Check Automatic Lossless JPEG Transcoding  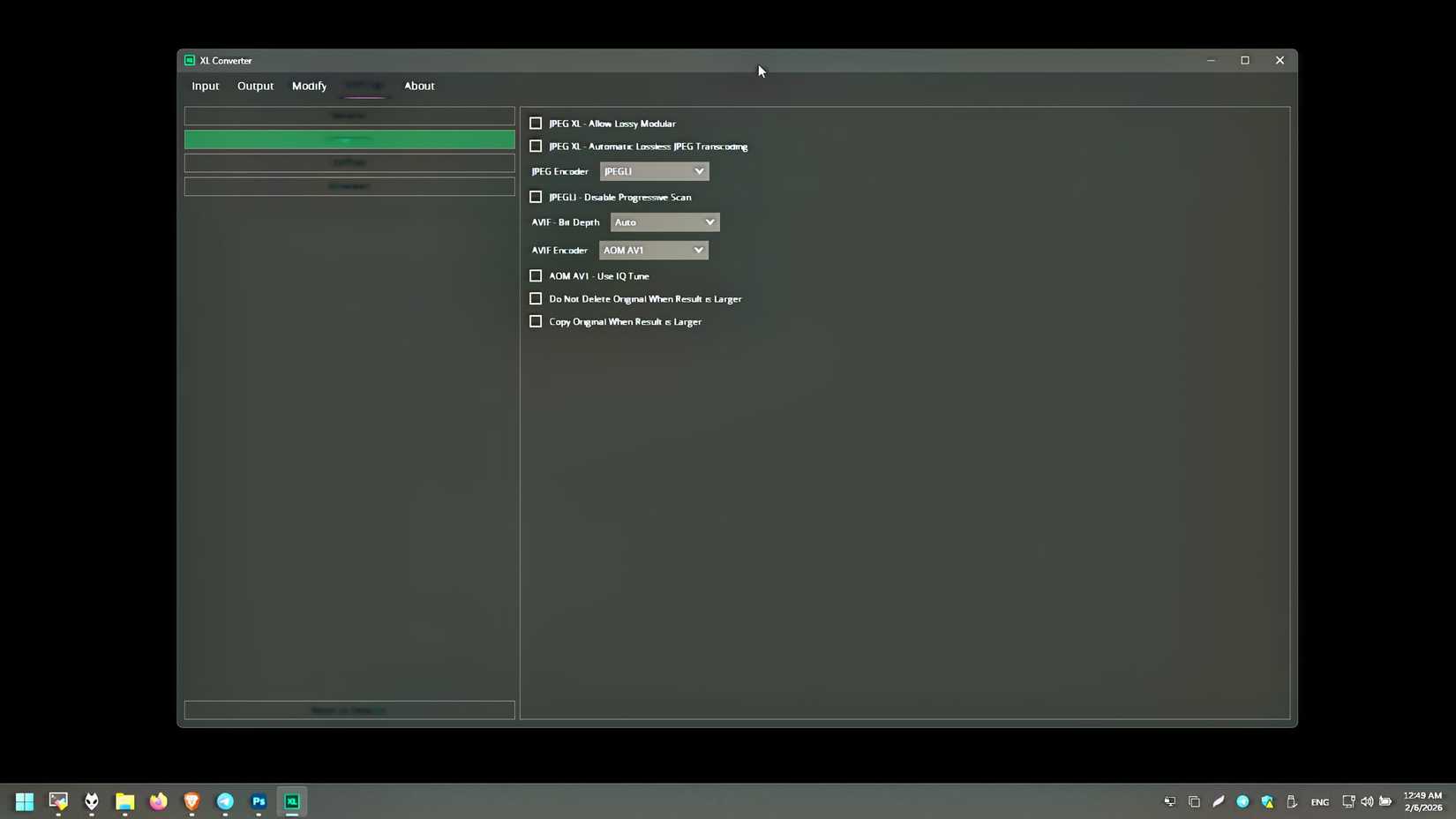click(536, 146)
